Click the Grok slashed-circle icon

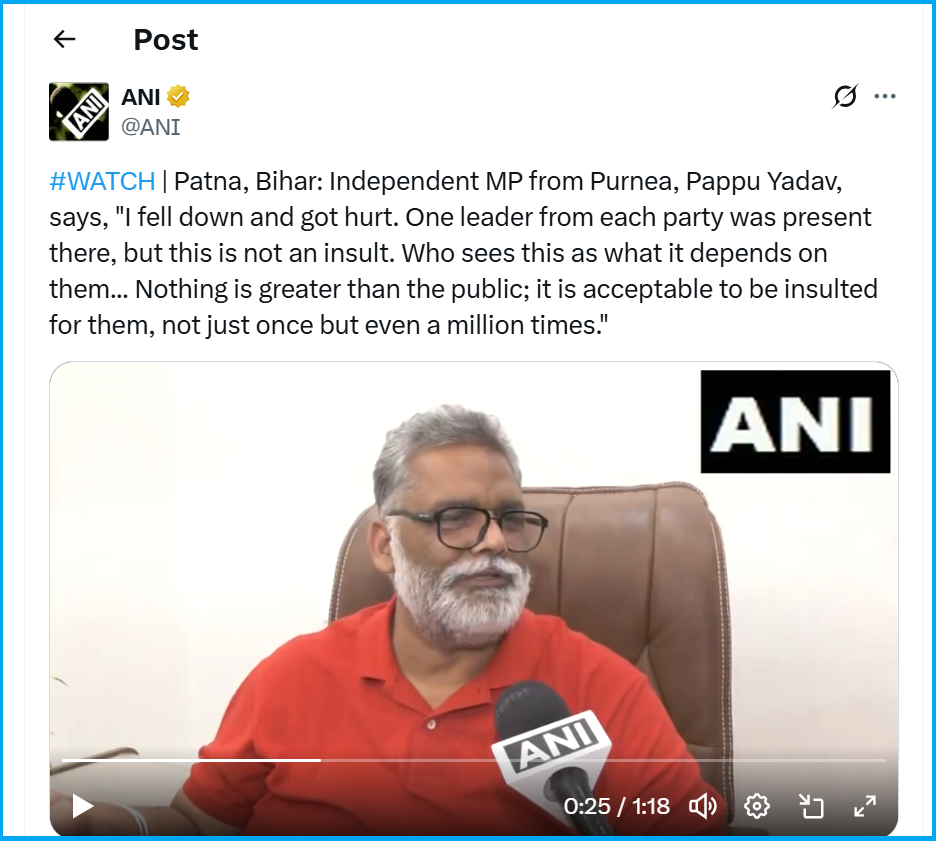click(x=845, y=96)
